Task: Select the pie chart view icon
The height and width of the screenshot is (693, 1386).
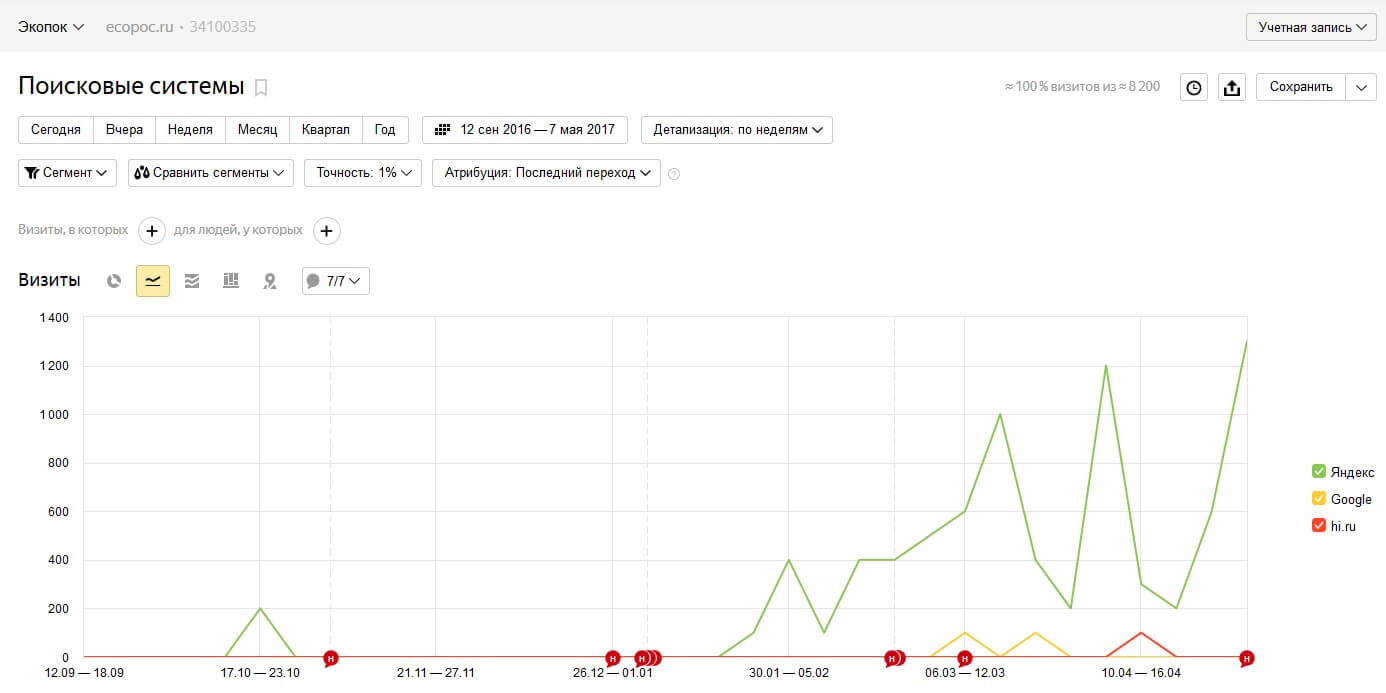Action: coord(114,281)
